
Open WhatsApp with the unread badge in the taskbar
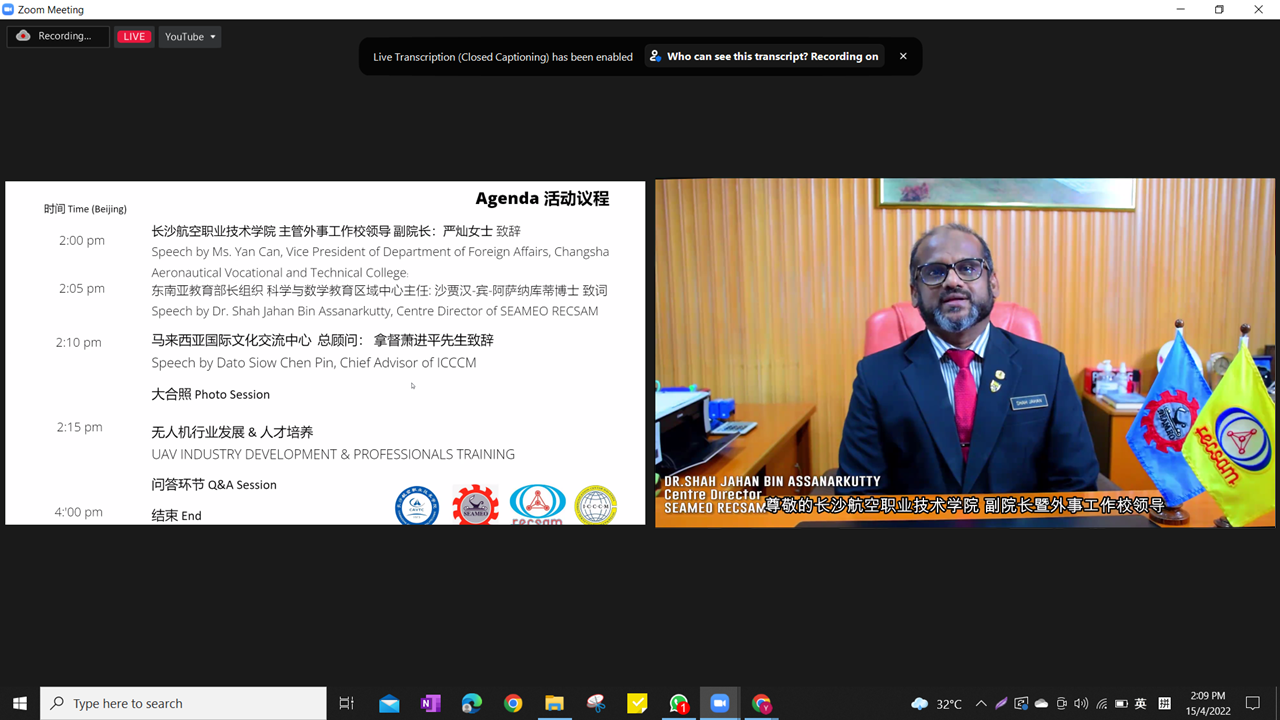pos(679,703)
